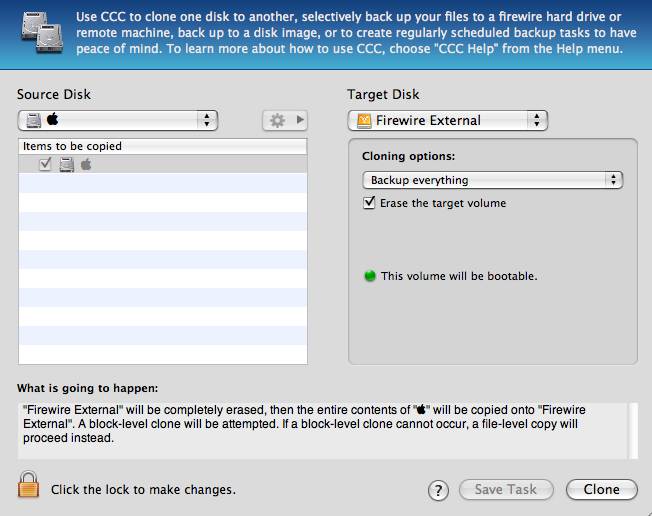Screen dimensions: 652x516
Task: Click the disk icon in Items list
Action: click(66, 165)
